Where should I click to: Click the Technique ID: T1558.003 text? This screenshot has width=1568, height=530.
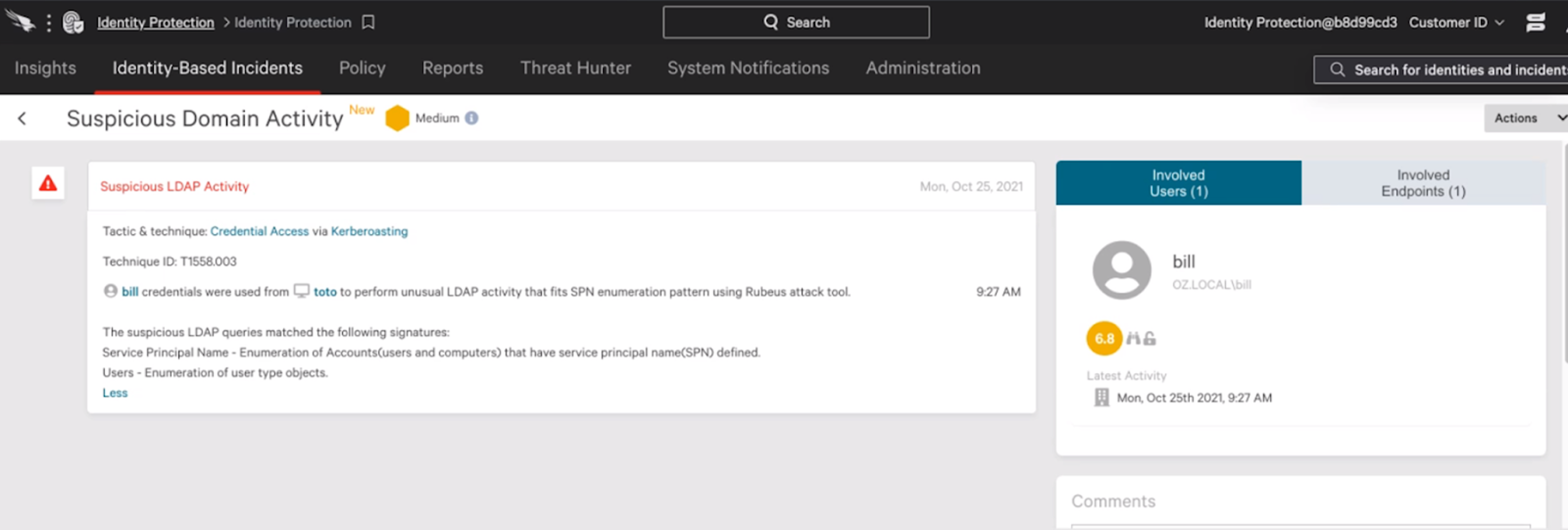click(169, 261)
